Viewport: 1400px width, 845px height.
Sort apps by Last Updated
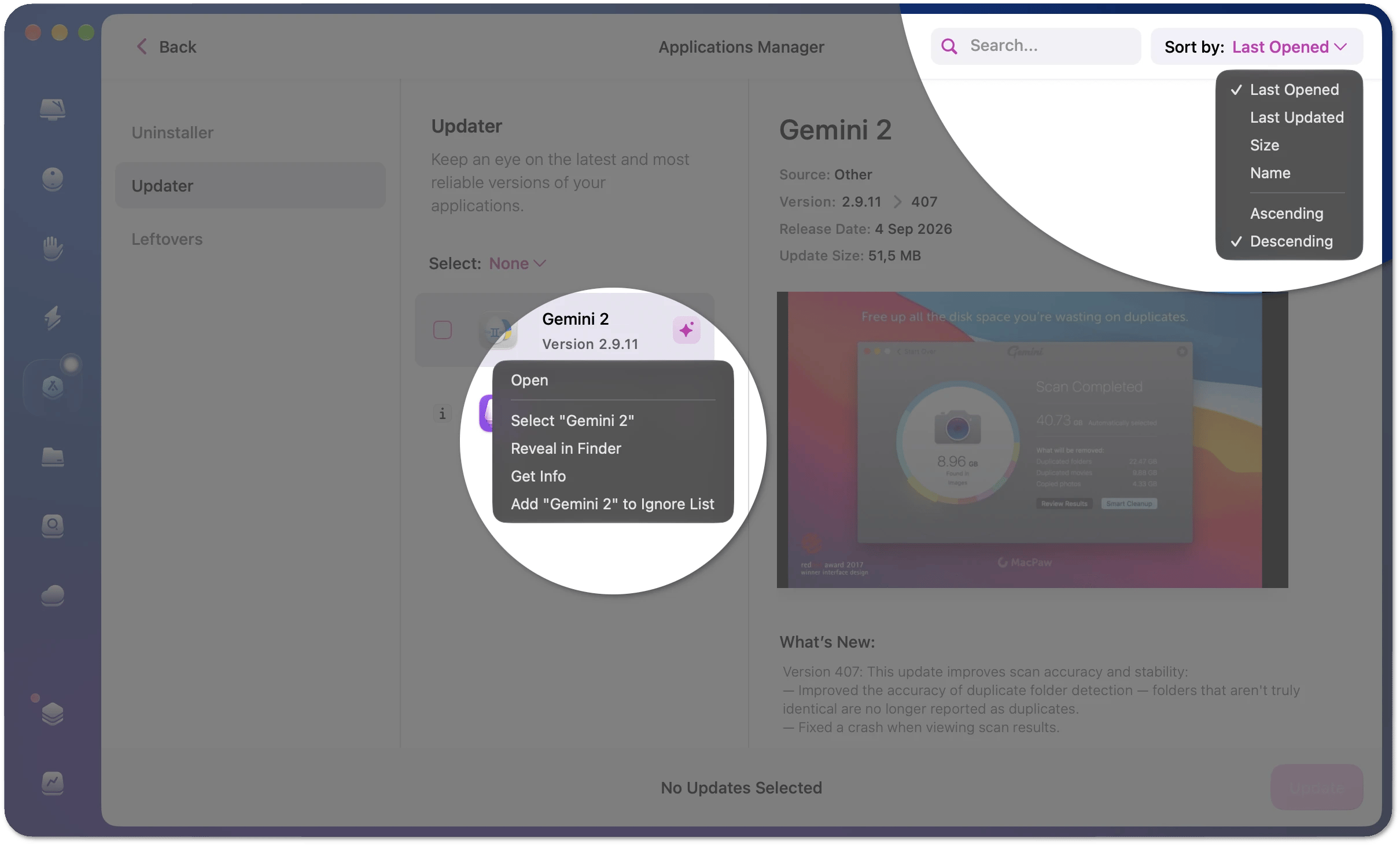[x=1296, y=117]
